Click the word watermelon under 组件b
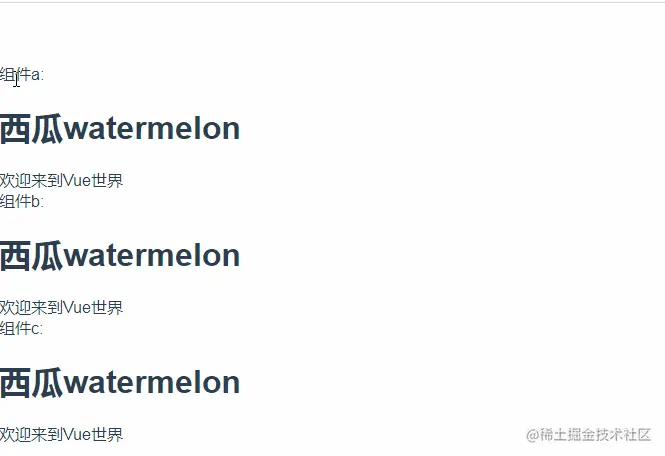 tap(151, 255)
